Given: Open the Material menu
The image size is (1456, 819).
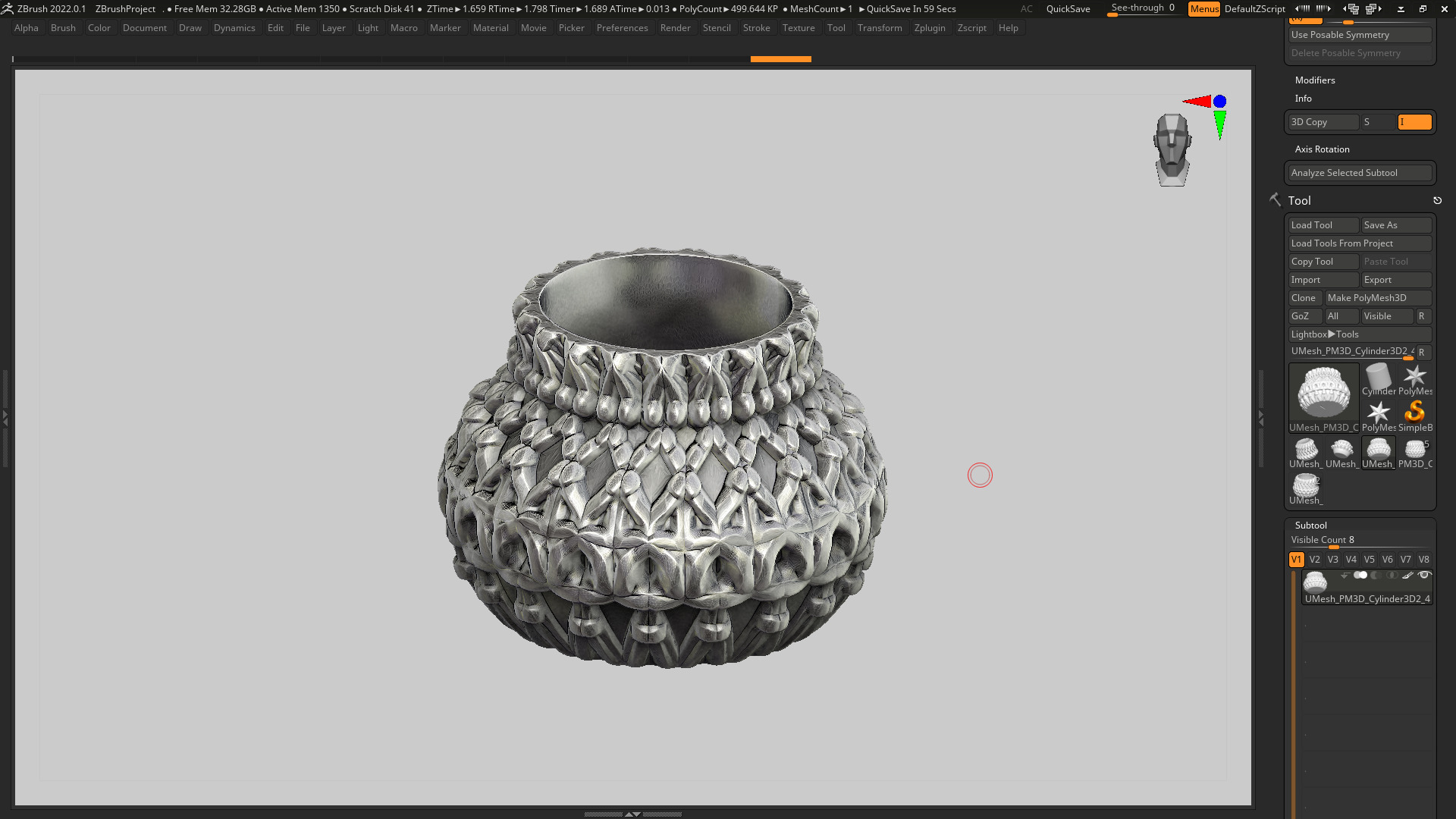Looking at the screenshot, I should coord(491,28).
